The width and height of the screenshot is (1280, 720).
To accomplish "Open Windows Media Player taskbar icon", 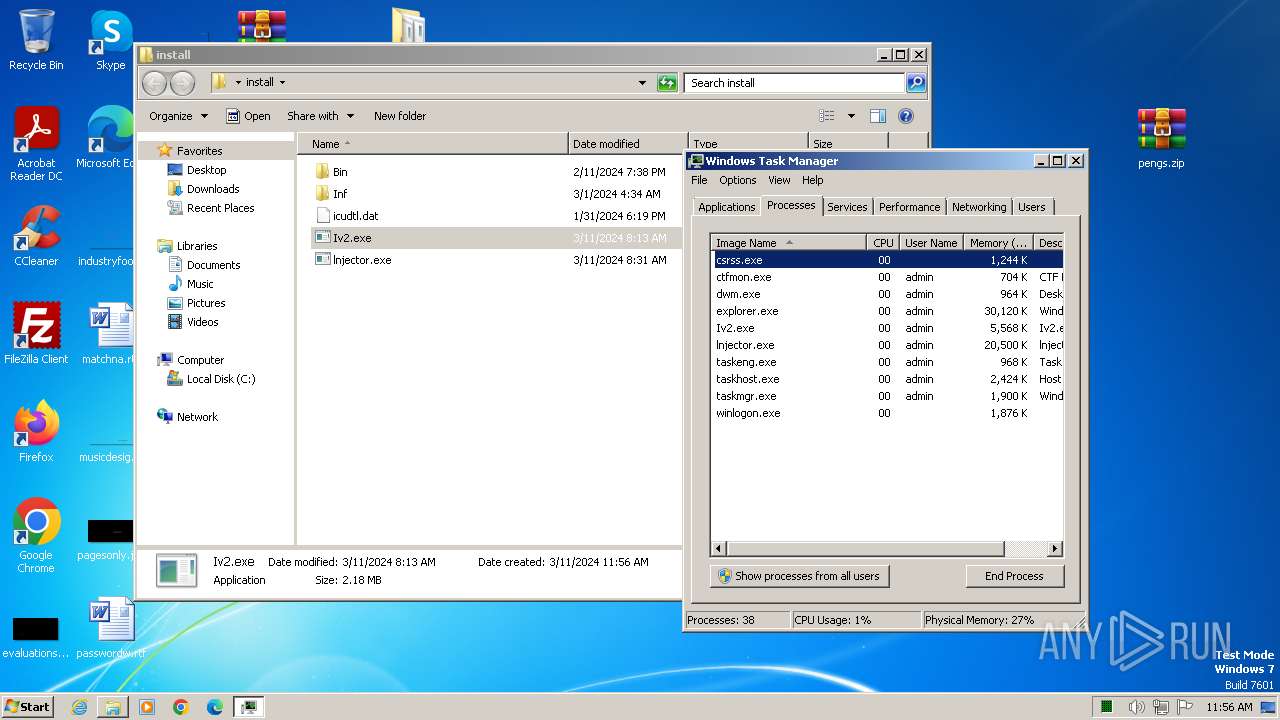I will click(x=147, y=707).
